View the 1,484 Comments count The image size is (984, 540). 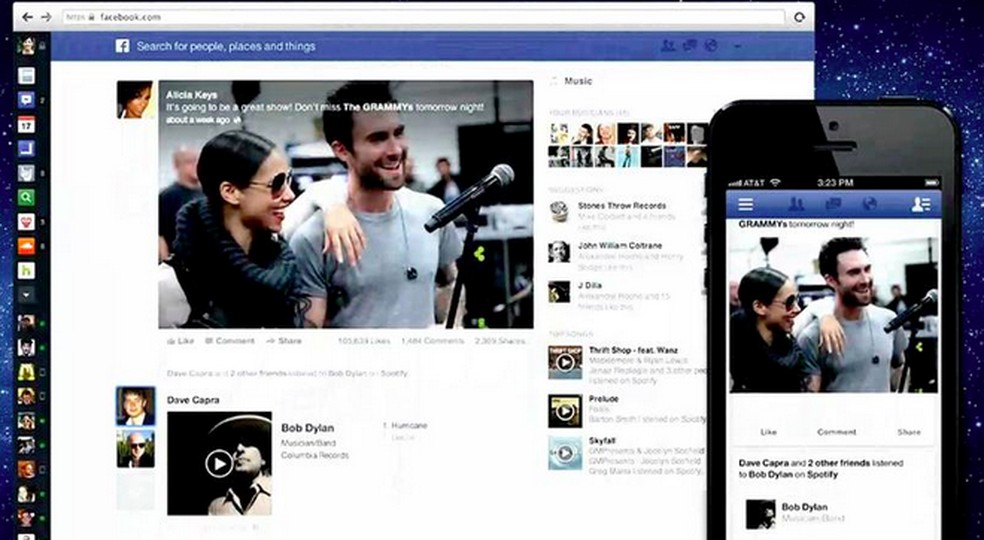(x=432, y=341)
